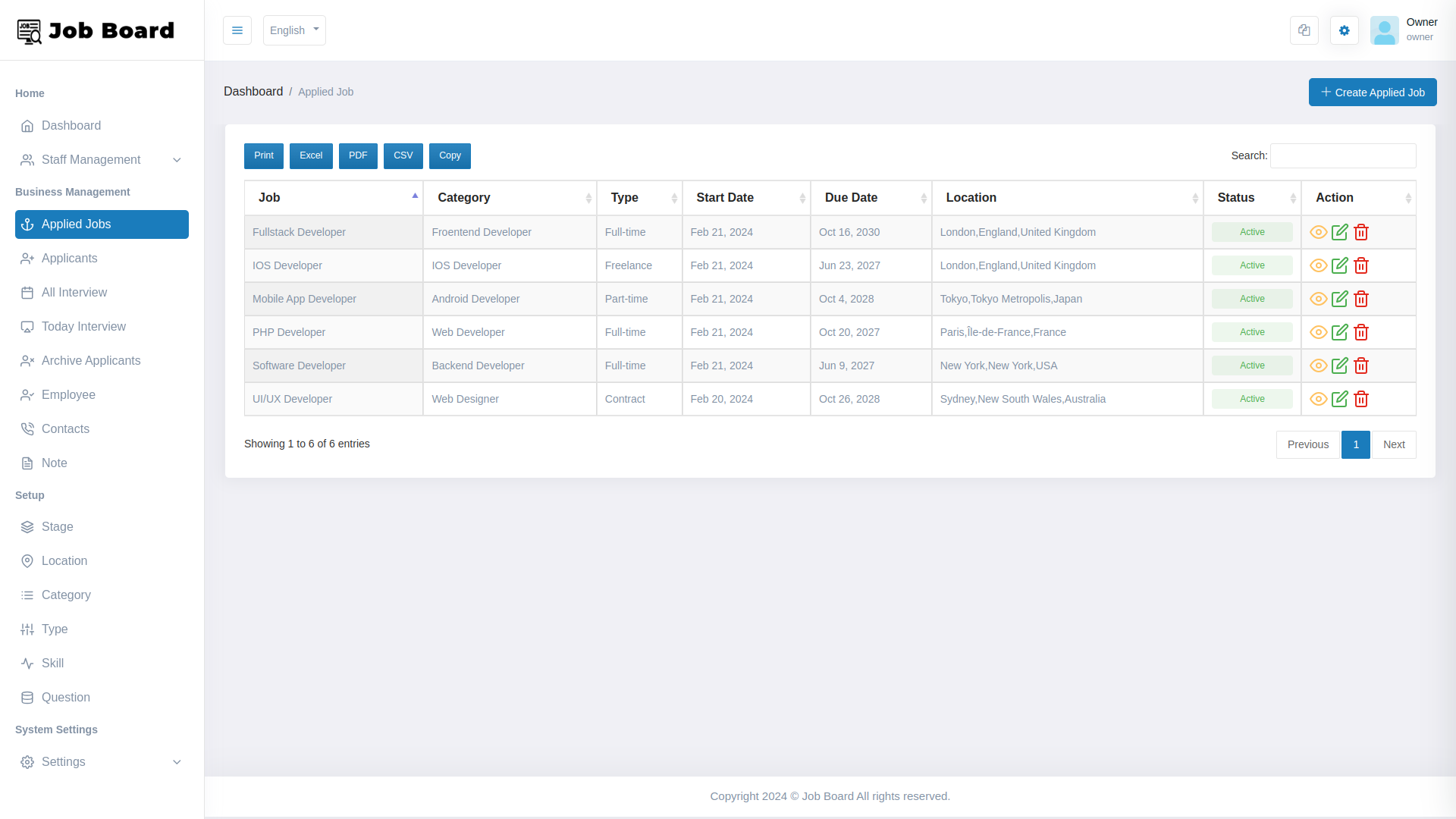This screenshot has height=819, width=1456.
Task: Navigate to the Dashboard breadcrumb
Action: point(253,91)
